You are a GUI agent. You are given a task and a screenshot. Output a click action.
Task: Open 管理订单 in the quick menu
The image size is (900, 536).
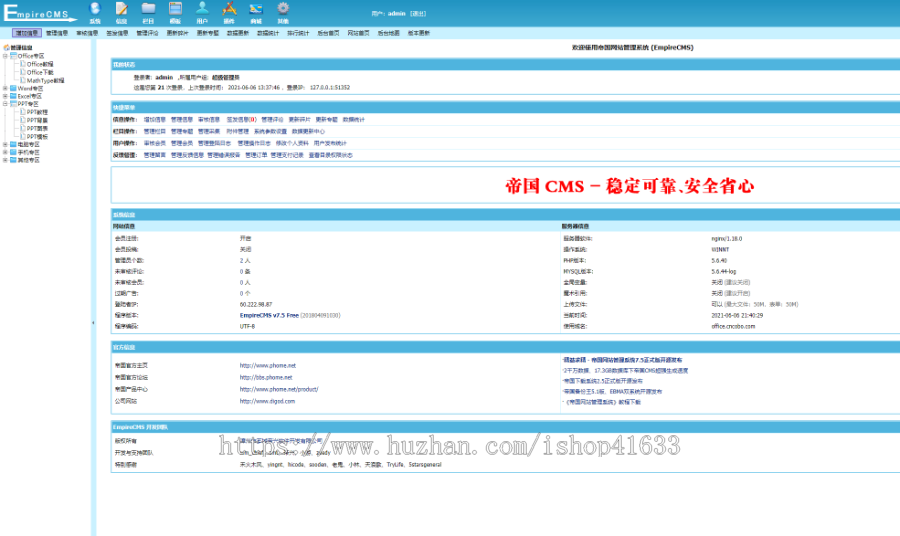pyautogui.click(x=256, y=156)
